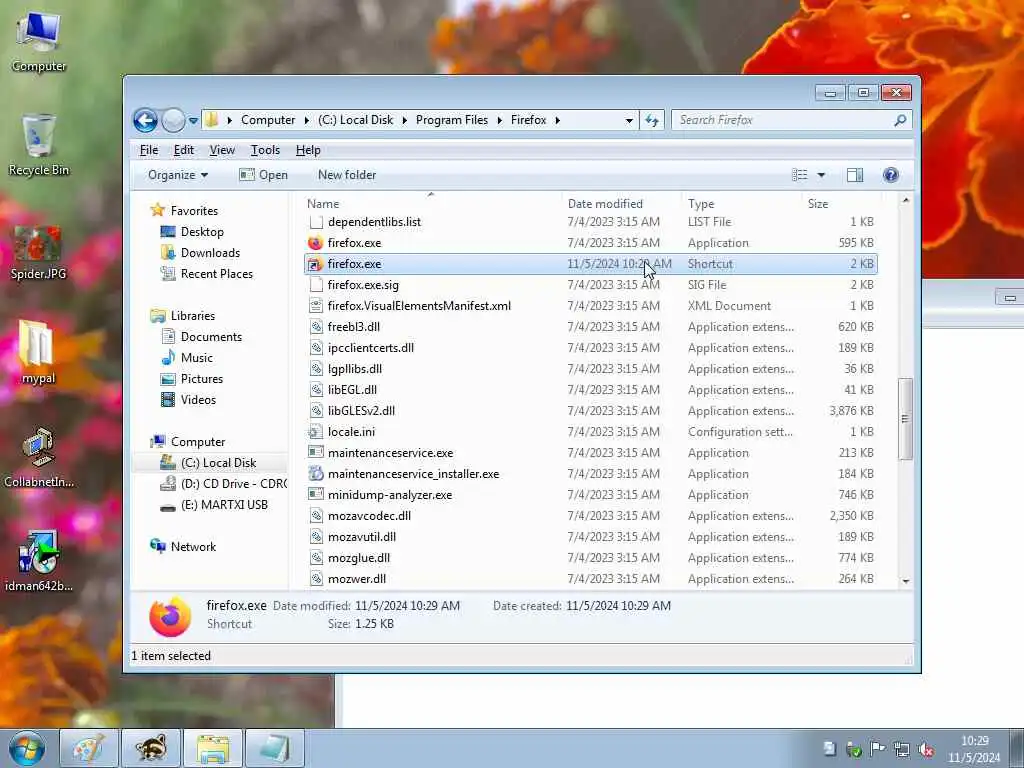Open (E:) MARTXI USB drive
Screen dimensions: 1024x768
click(224, 505)
